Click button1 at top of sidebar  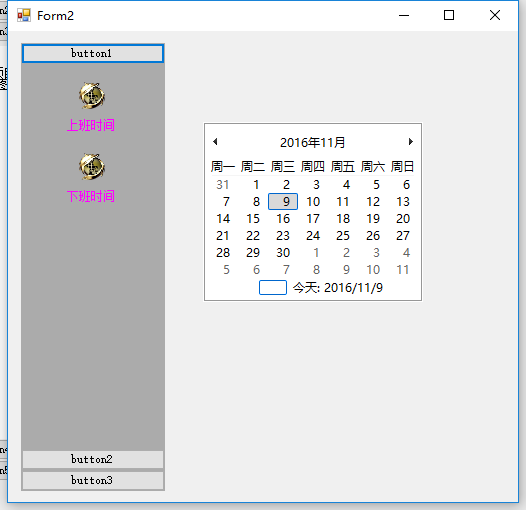pos(93,53)
